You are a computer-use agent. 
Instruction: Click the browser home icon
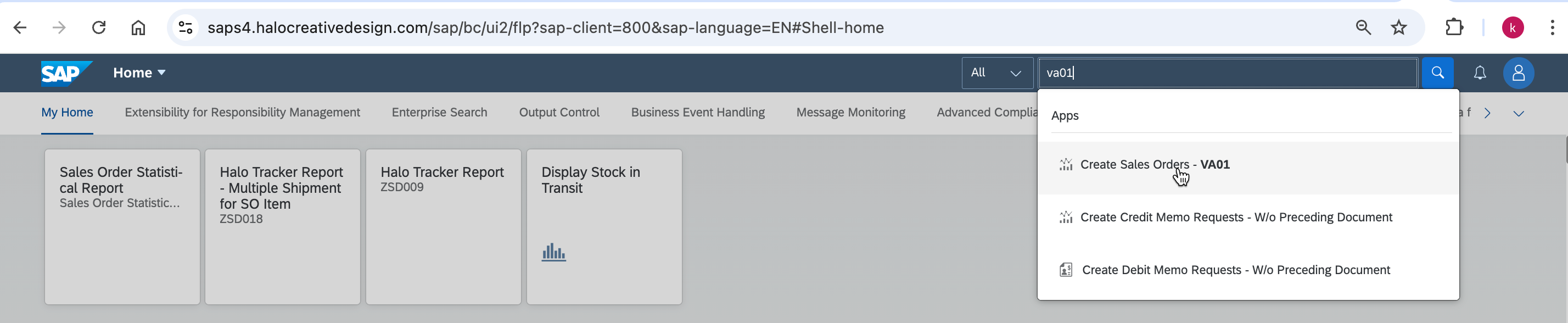point(138,27)
